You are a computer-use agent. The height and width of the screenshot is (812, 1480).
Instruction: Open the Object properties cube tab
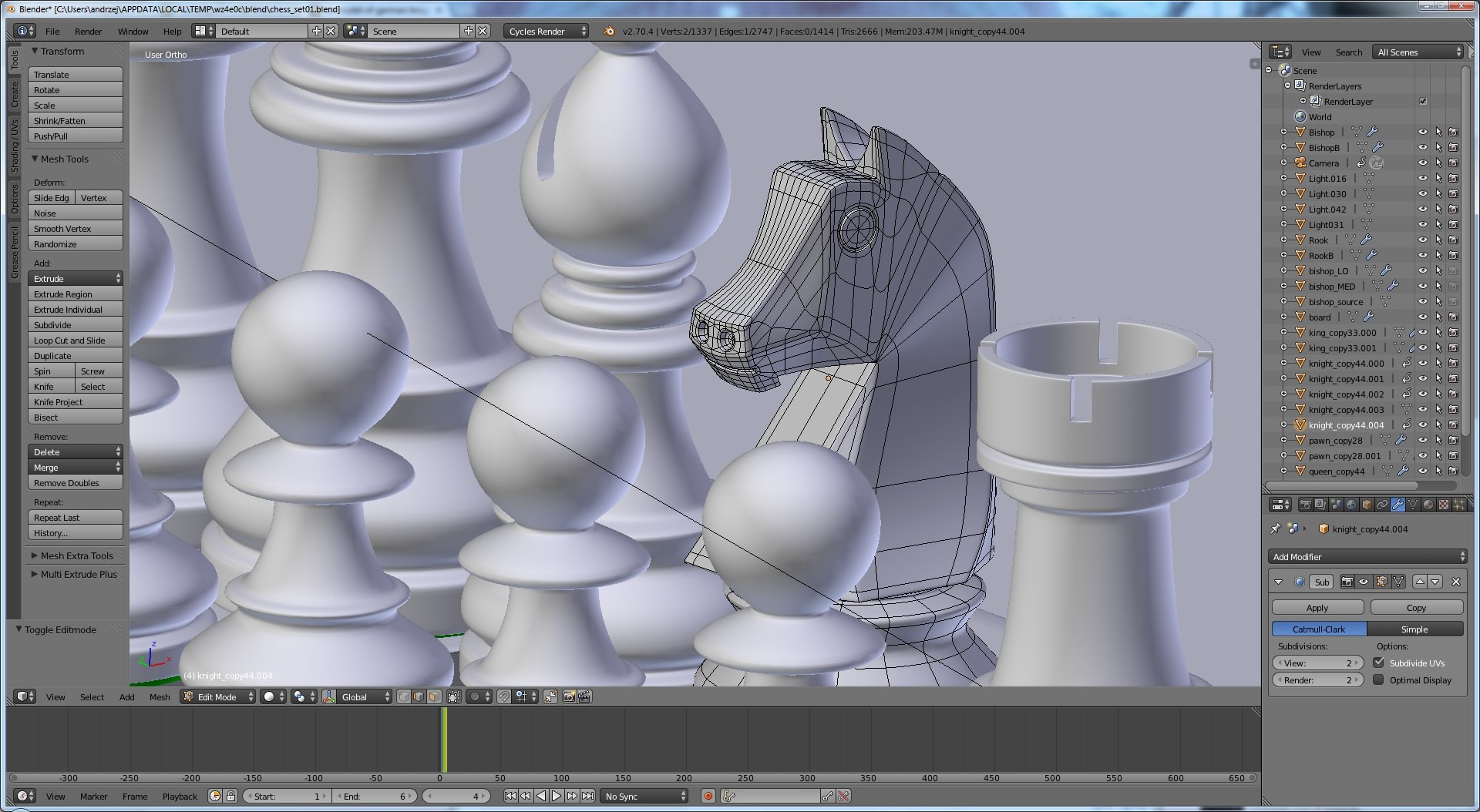point(1367,505)
